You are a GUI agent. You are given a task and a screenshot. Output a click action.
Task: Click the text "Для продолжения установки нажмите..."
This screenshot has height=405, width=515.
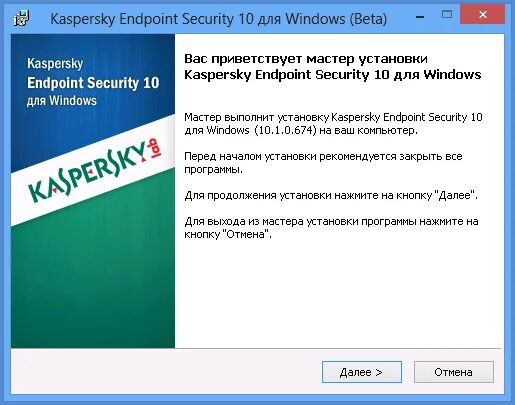[x=331, y=195]
